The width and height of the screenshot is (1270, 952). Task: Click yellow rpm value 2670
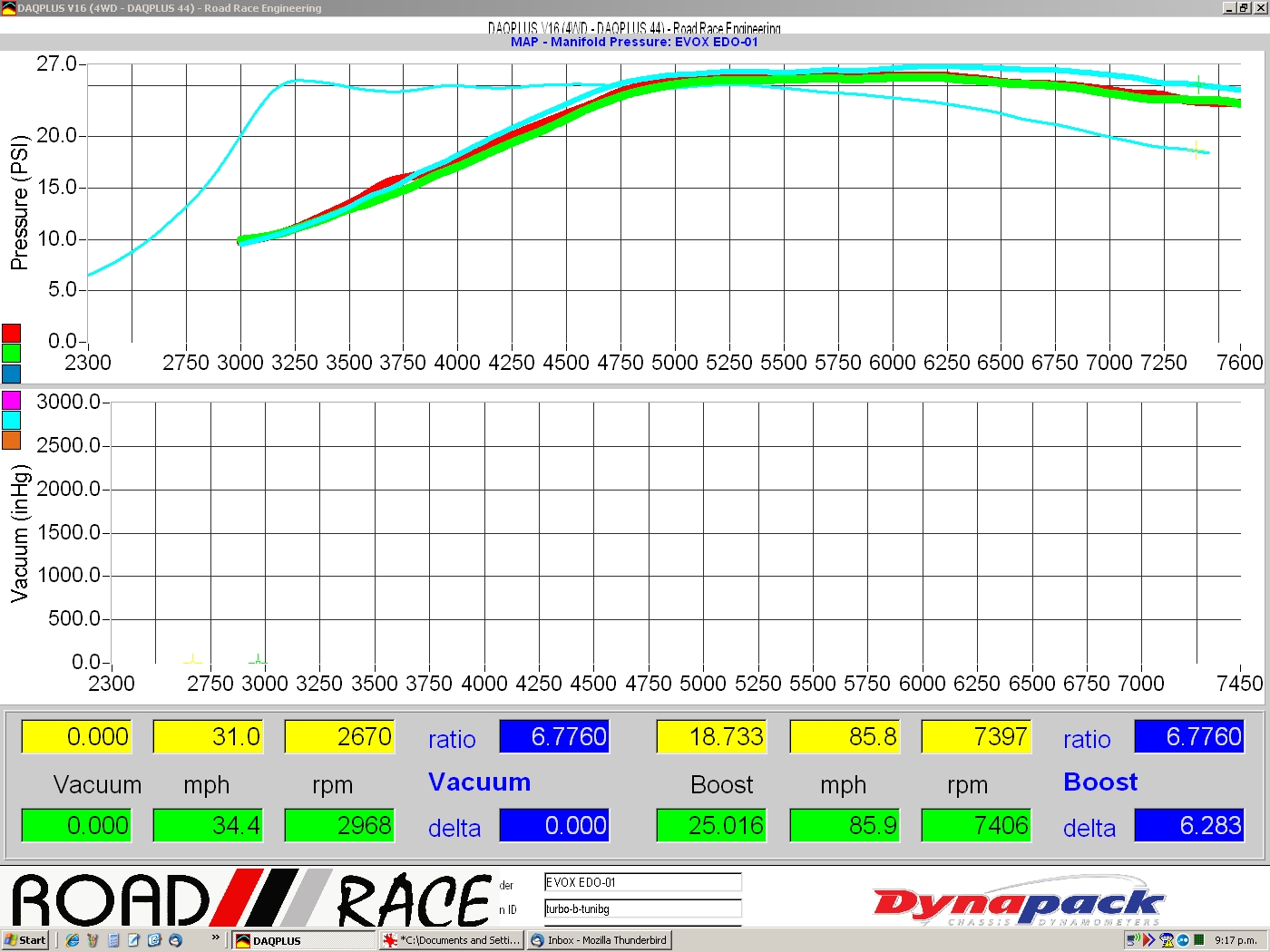click(339, 737)
